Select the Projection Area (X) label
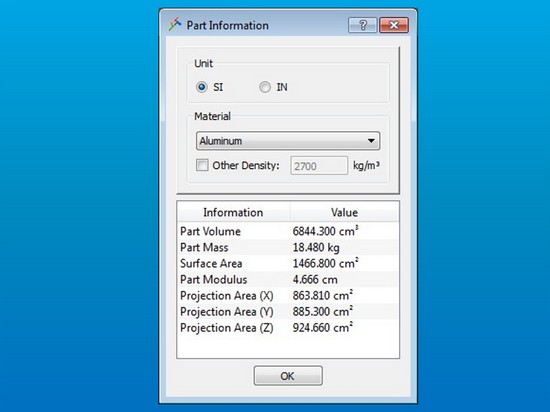 pyautogui.click(x=227, y=296)
